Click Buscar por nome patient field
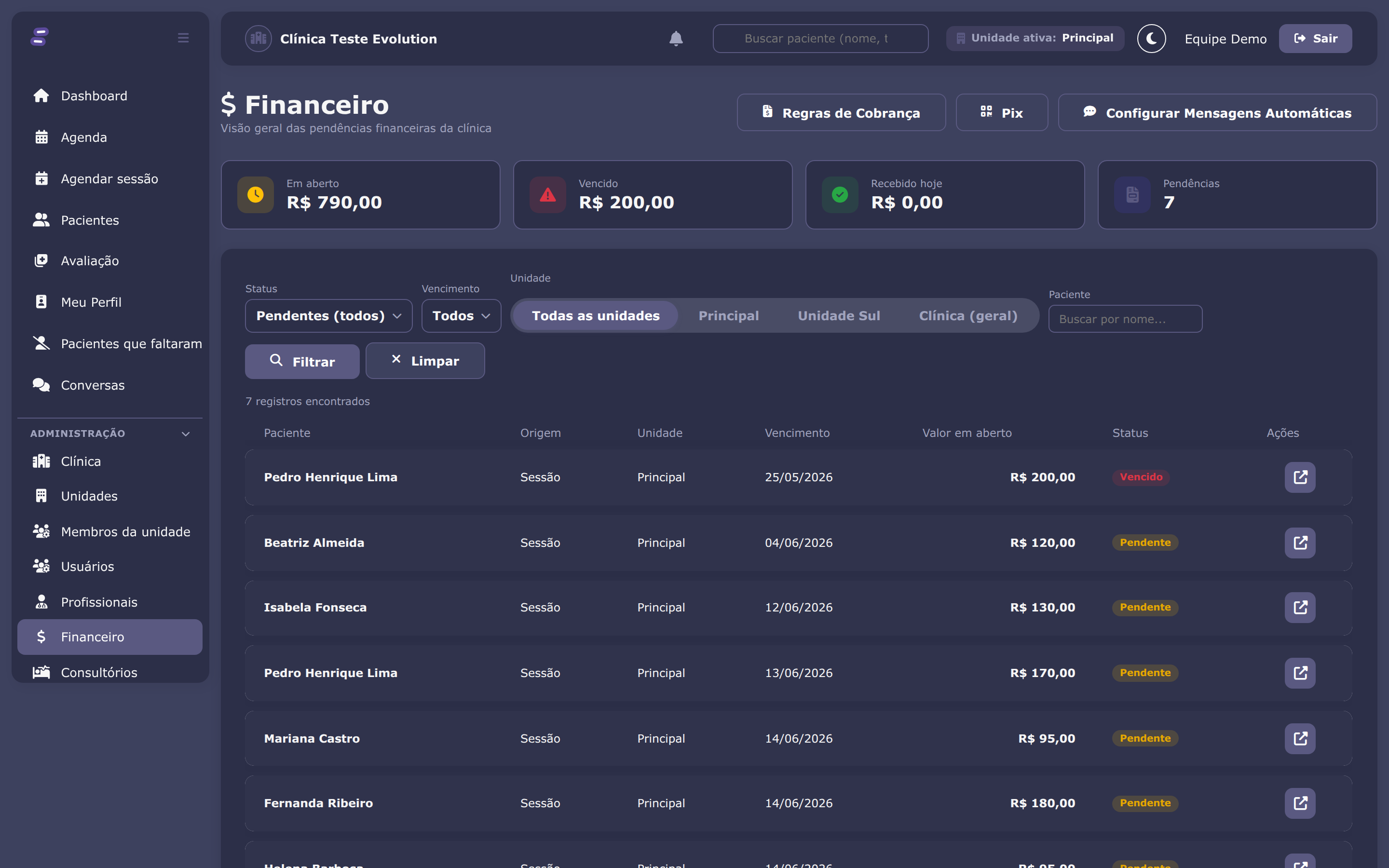This screenshot has width=1389, height=868. click(x=1125, y=319)
